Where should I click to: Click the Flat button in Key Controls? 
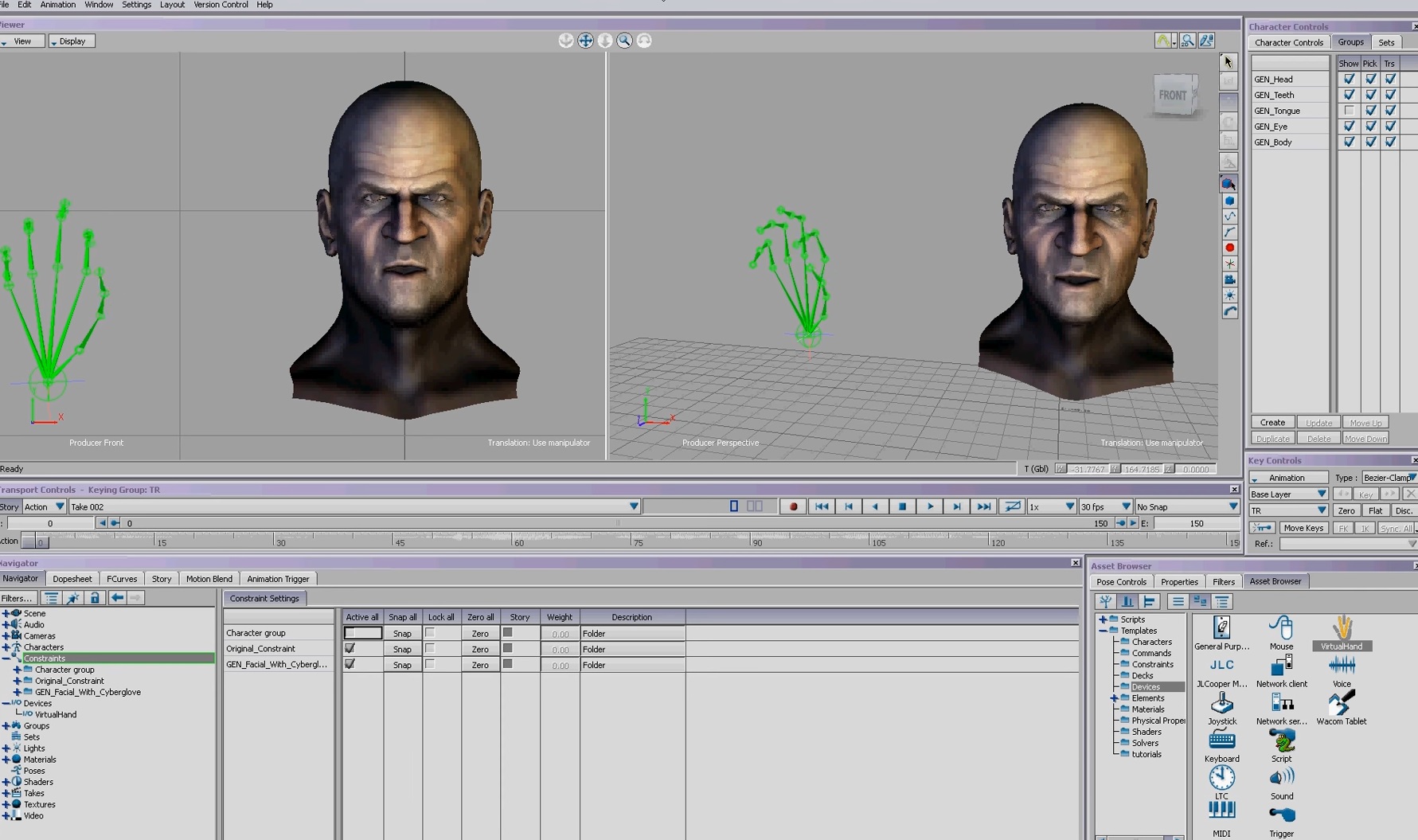pyautogui.click(x=1375, y=511)
